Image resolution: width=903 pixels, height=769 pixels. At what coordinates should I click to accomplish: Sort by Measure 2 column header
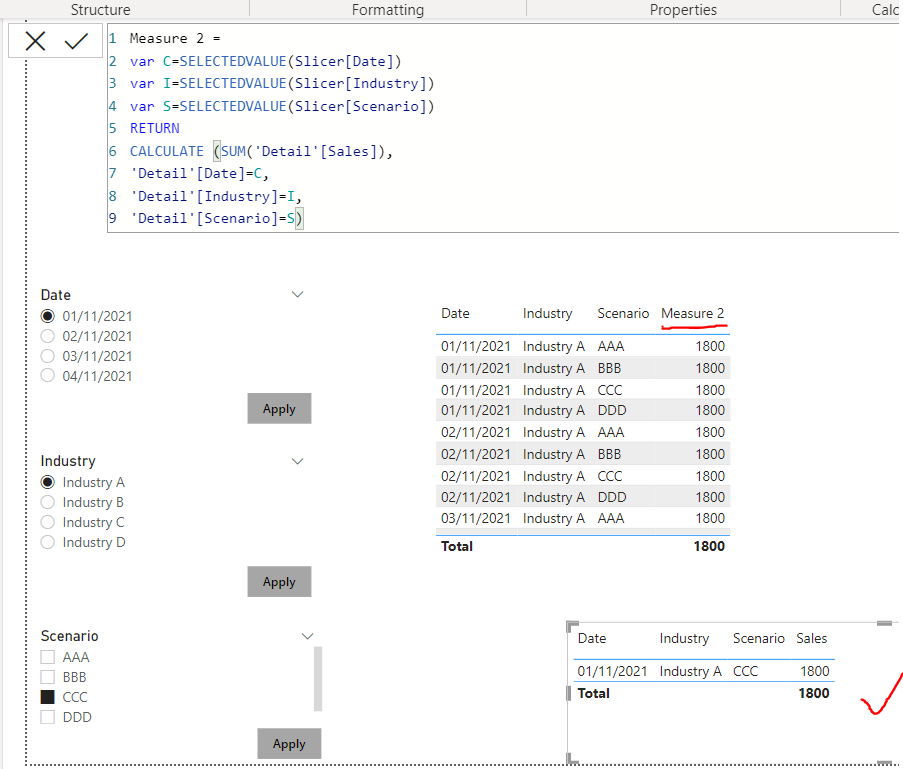click(x=692, y=313)
